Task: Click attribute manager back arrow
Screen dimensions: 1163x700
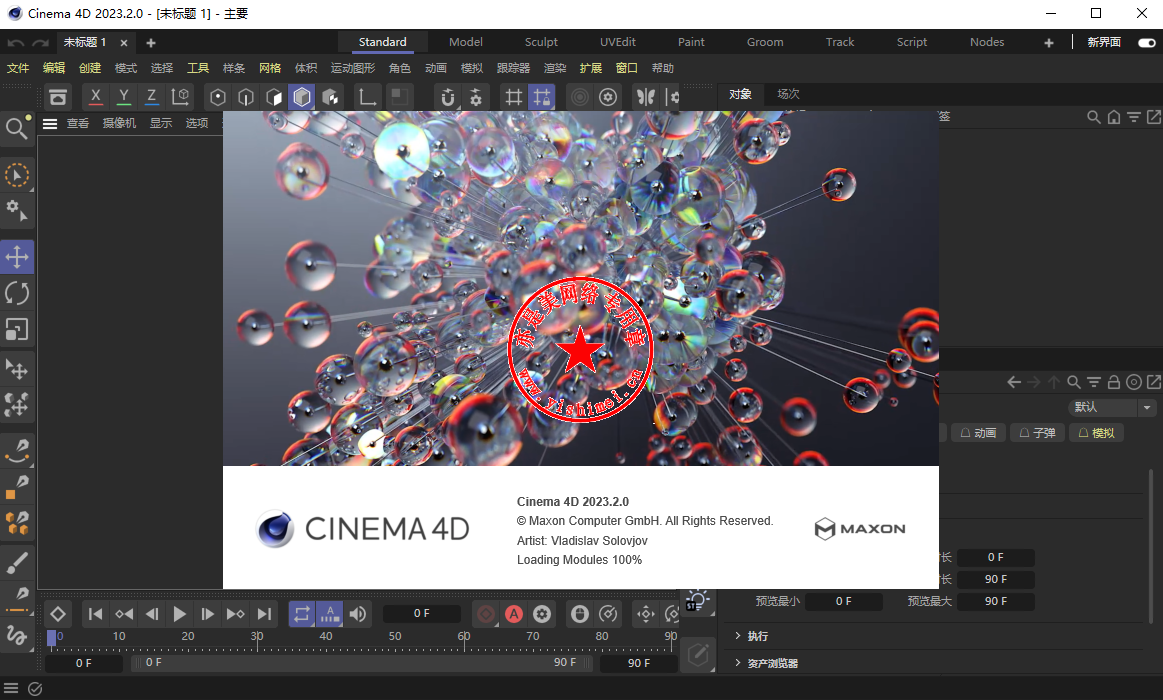Action: 1014,383
